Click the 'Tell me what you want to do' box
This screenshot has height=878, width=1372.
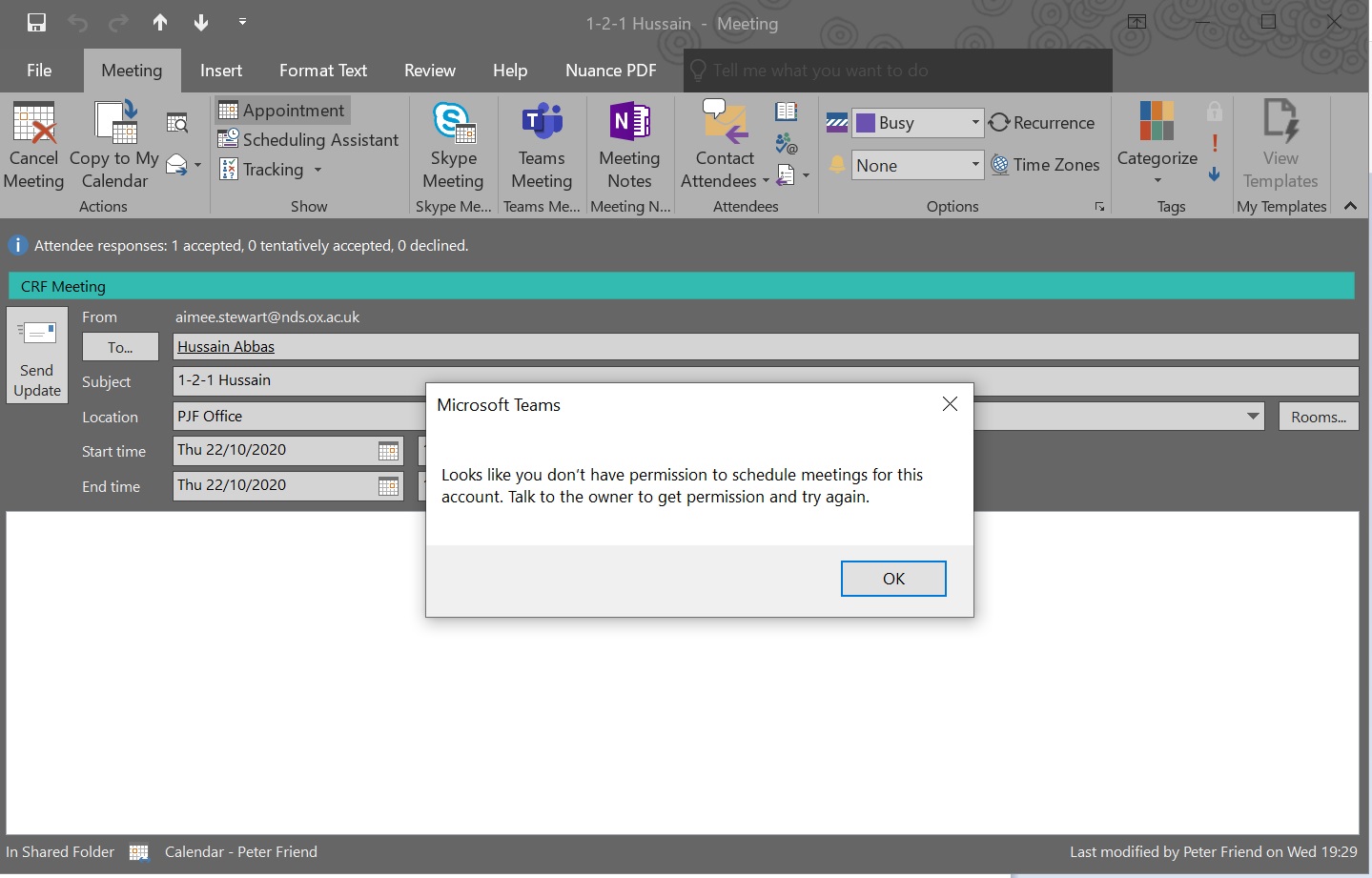coord(898,71)
